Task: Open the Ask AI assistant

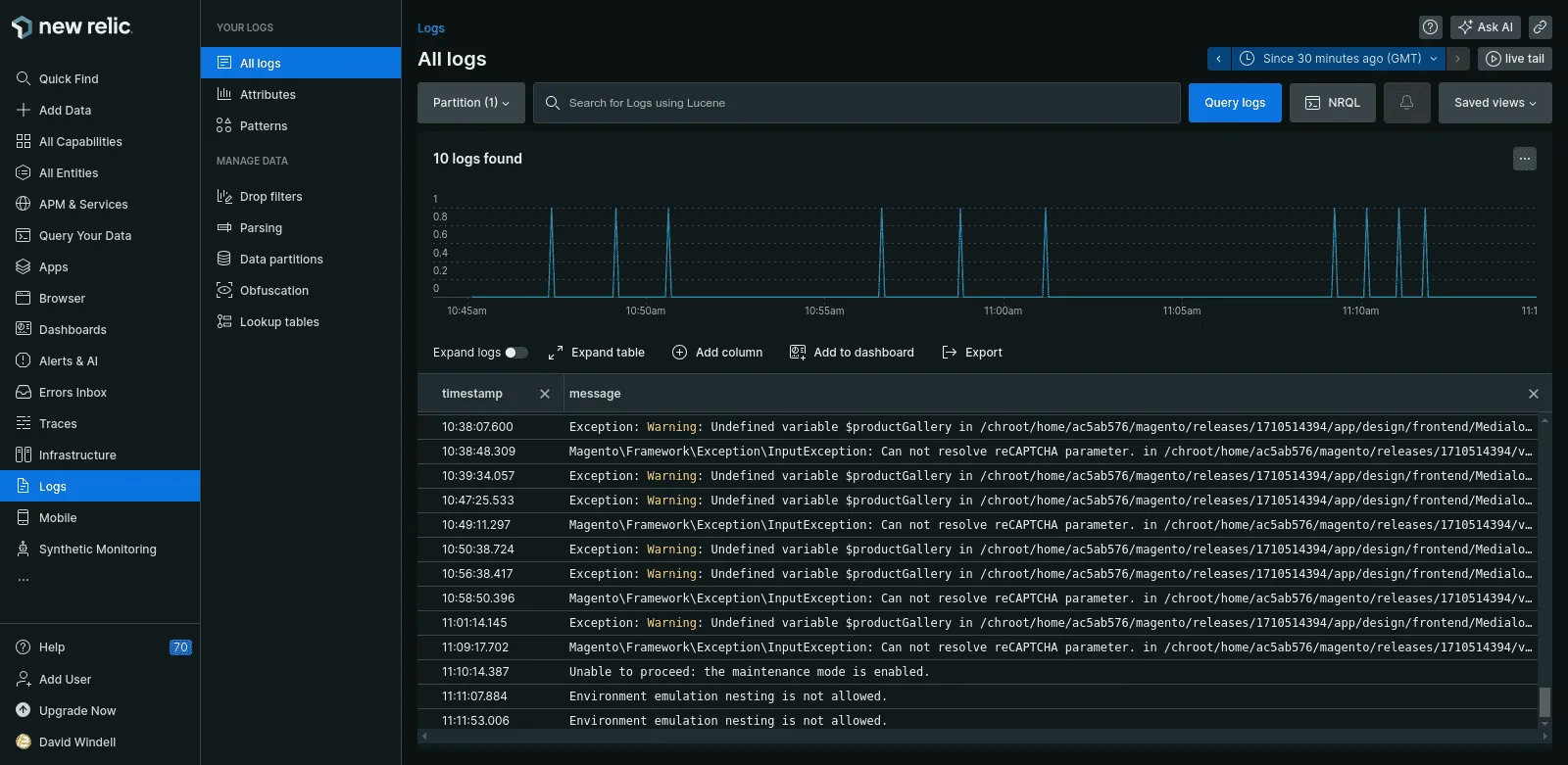Action: click(1486, 27)
